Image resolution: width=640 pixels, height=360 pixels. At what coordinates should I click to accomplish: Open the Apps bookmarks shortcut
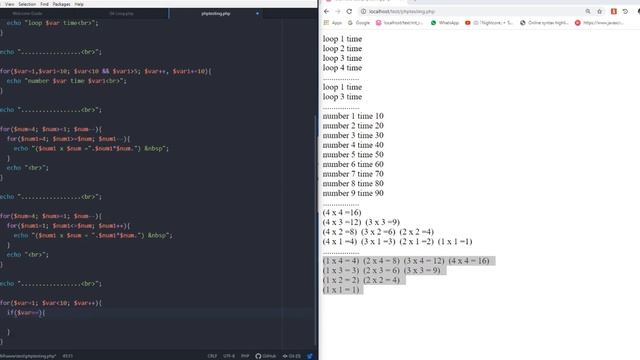click(333, 23)
